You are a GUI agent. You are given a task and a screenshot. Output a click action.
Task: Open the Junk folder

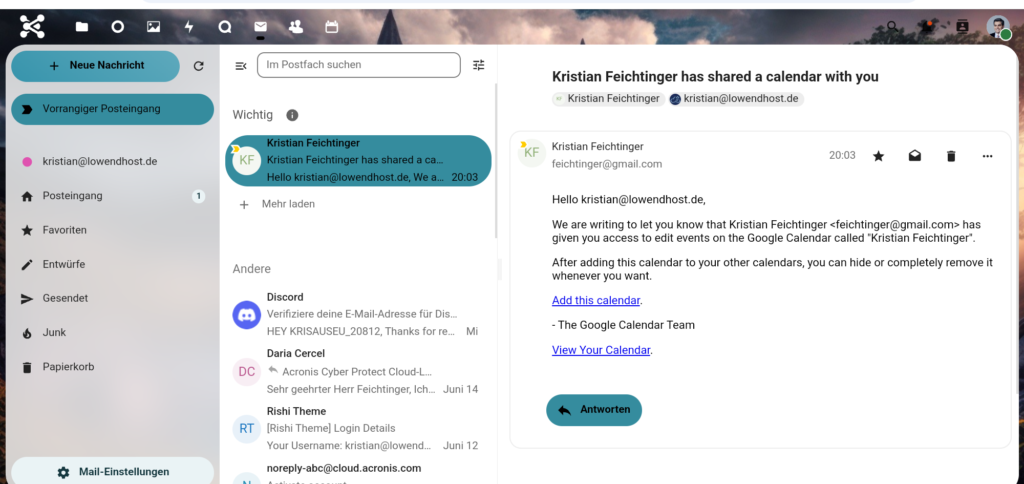coord(112,332)
